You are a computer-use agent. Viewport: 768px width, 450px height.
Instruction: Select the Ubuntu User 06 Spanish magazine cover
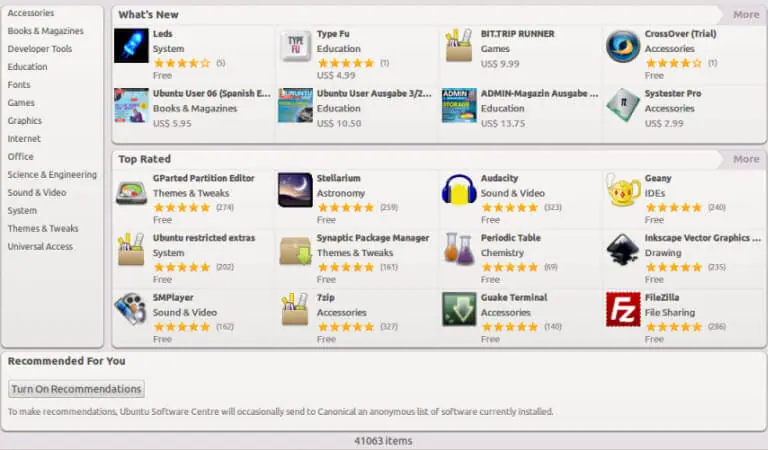coord(131,105)
